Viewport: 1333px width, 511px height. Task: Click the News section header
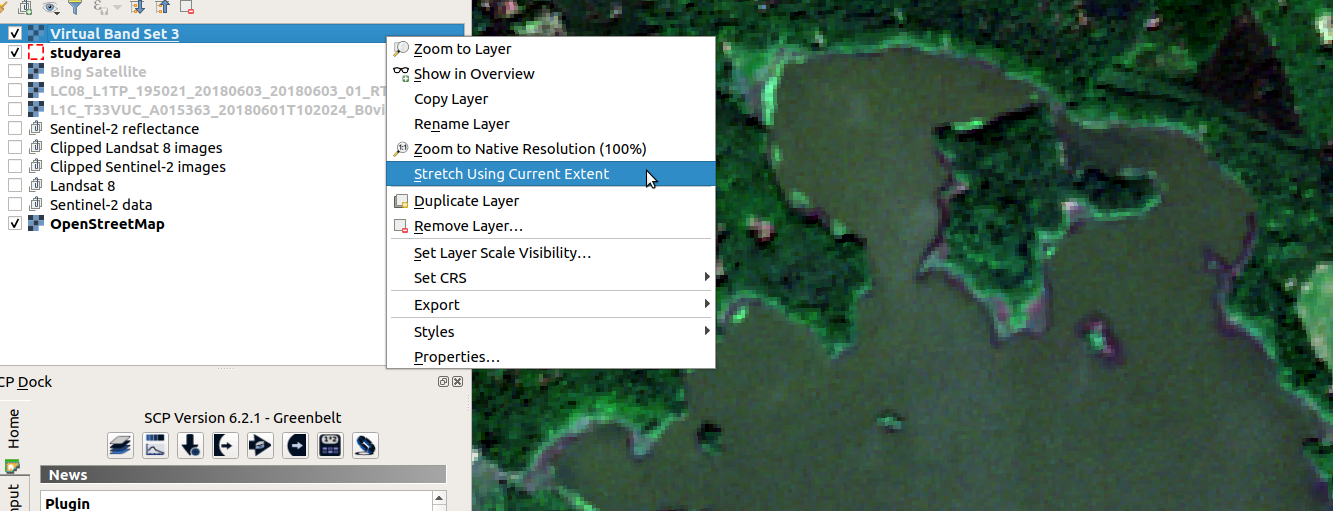tap(243, 474)
